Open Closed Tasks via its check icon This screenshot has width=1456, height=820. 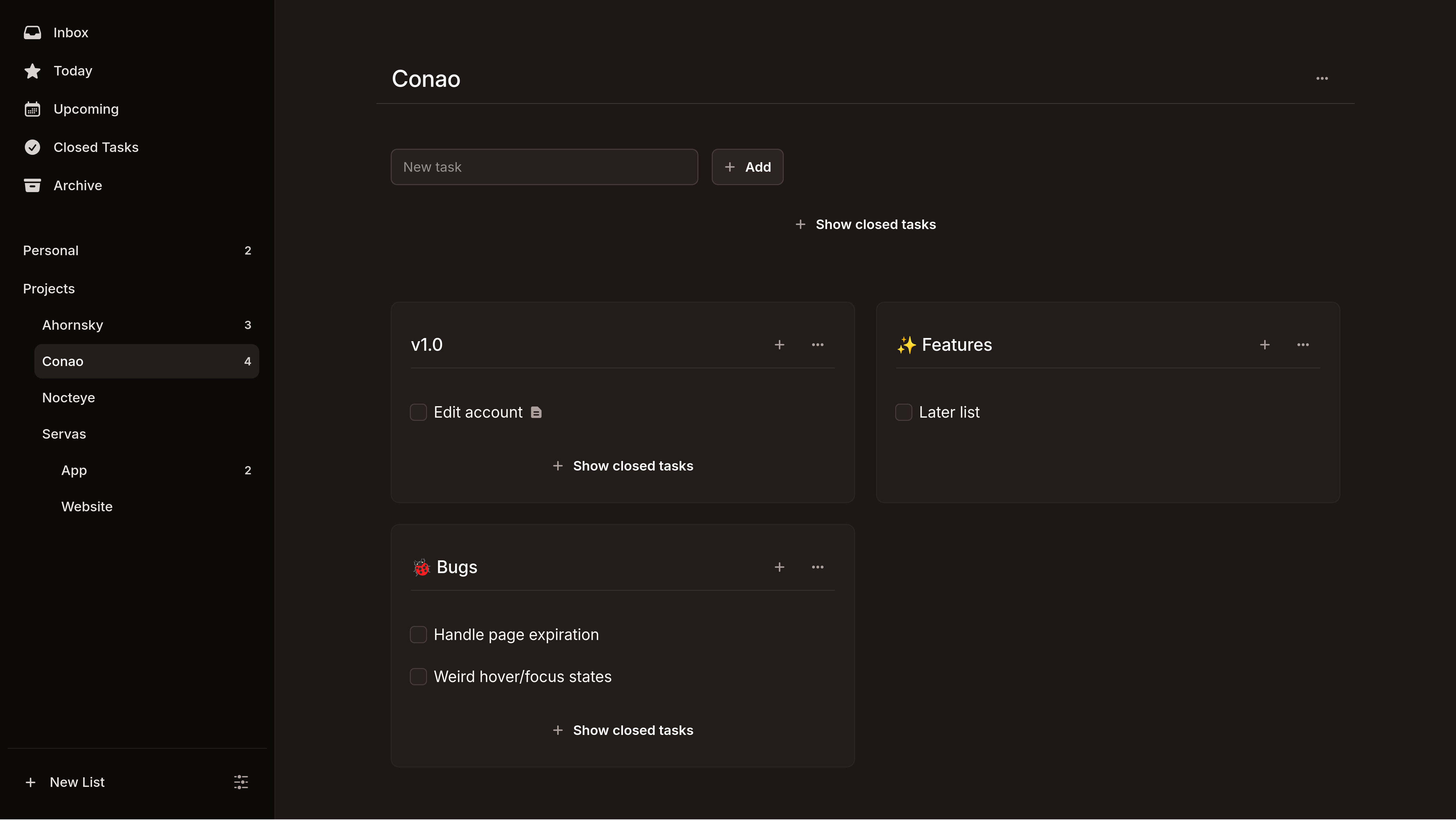(x=32, y=147)
